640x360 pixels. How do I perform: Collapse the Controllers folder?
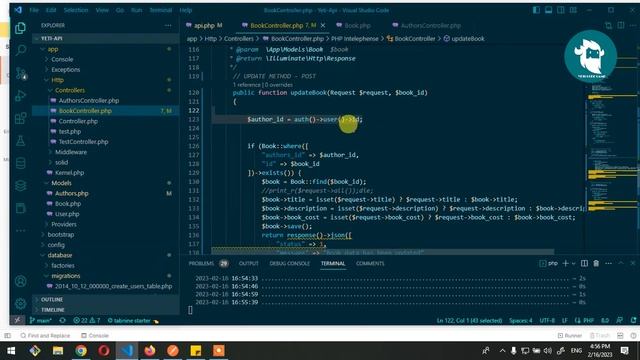click(x=70, y=90)
